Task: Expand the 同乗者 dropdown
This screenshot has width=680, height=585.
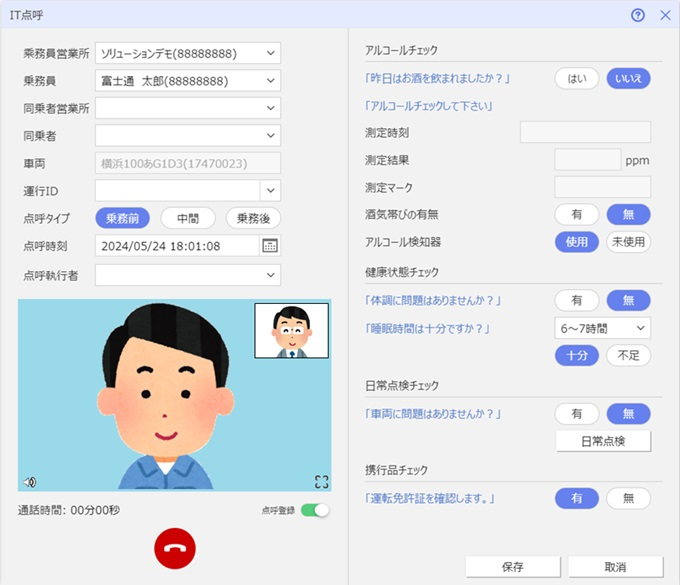Action: [x=188, y=135]
